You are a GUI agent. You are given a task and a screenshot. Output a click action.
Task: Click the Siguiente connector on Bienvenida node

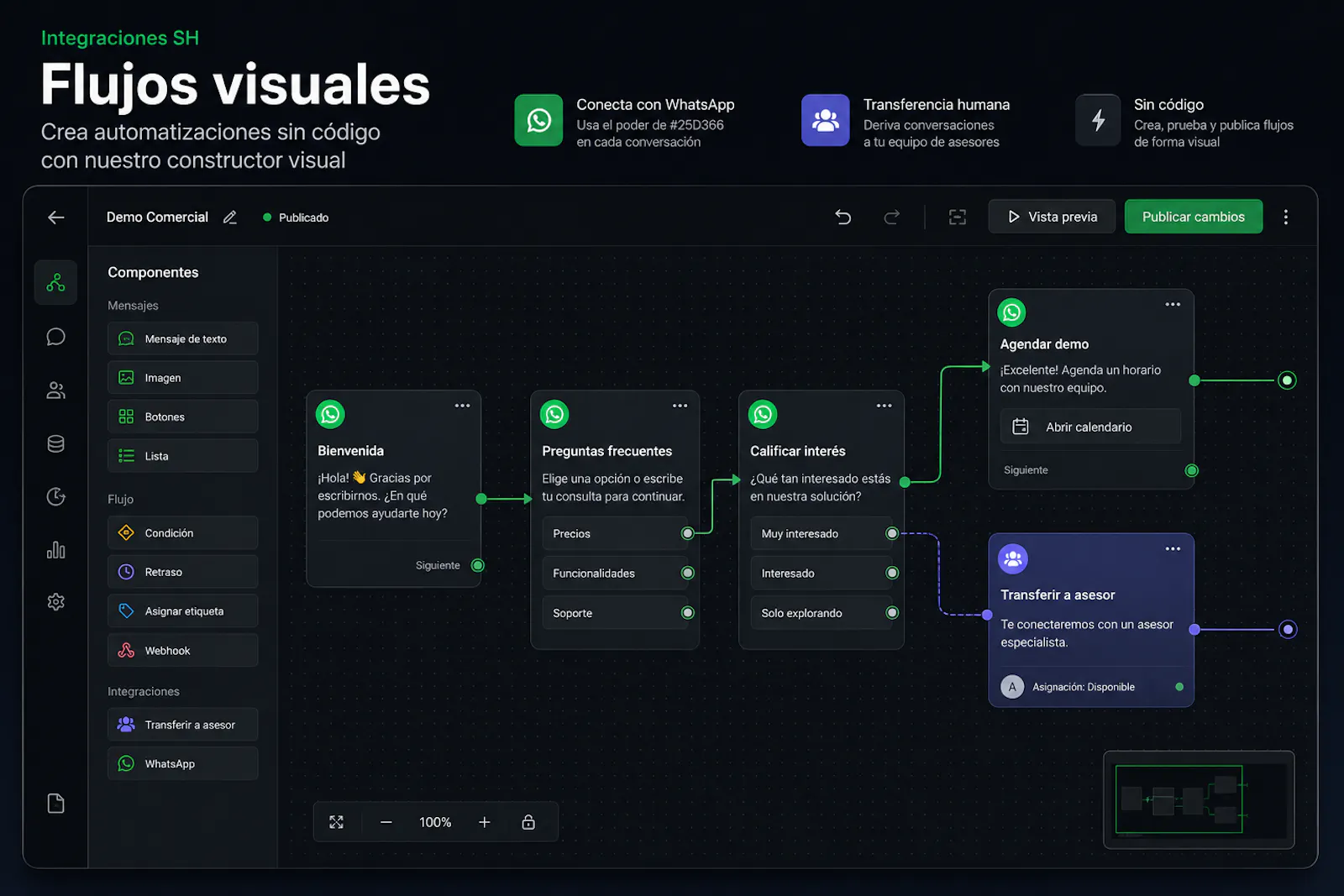point(478,565)
